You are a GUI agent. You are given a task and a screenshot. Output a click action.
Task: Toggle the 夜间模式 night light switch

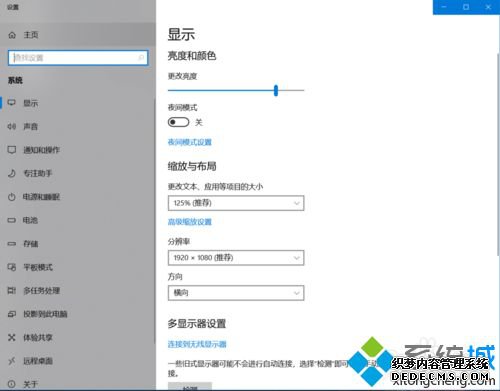coord(178,122)
